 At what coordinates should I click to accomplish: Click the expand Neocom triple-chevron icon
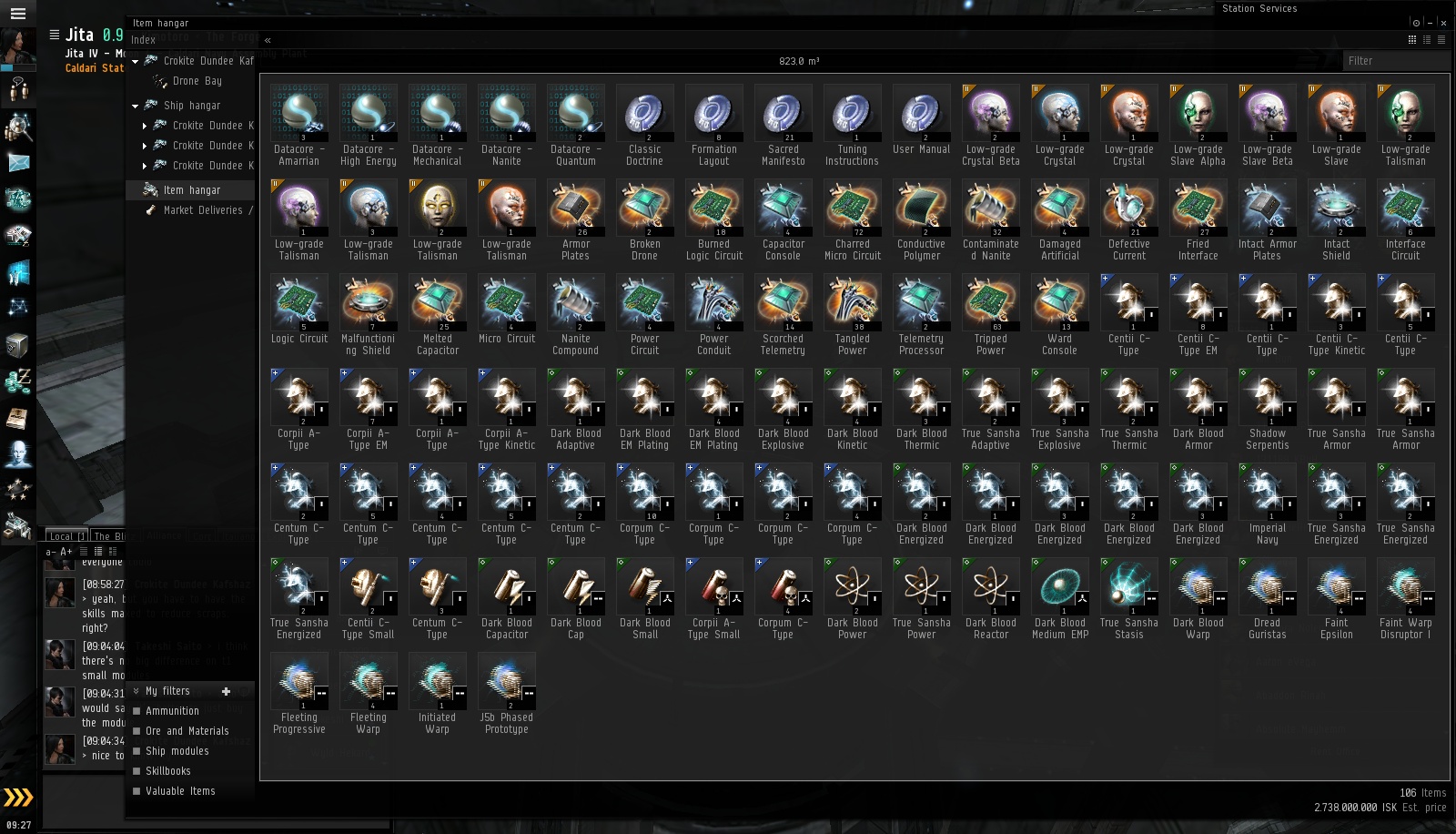(x=18, y=798)
